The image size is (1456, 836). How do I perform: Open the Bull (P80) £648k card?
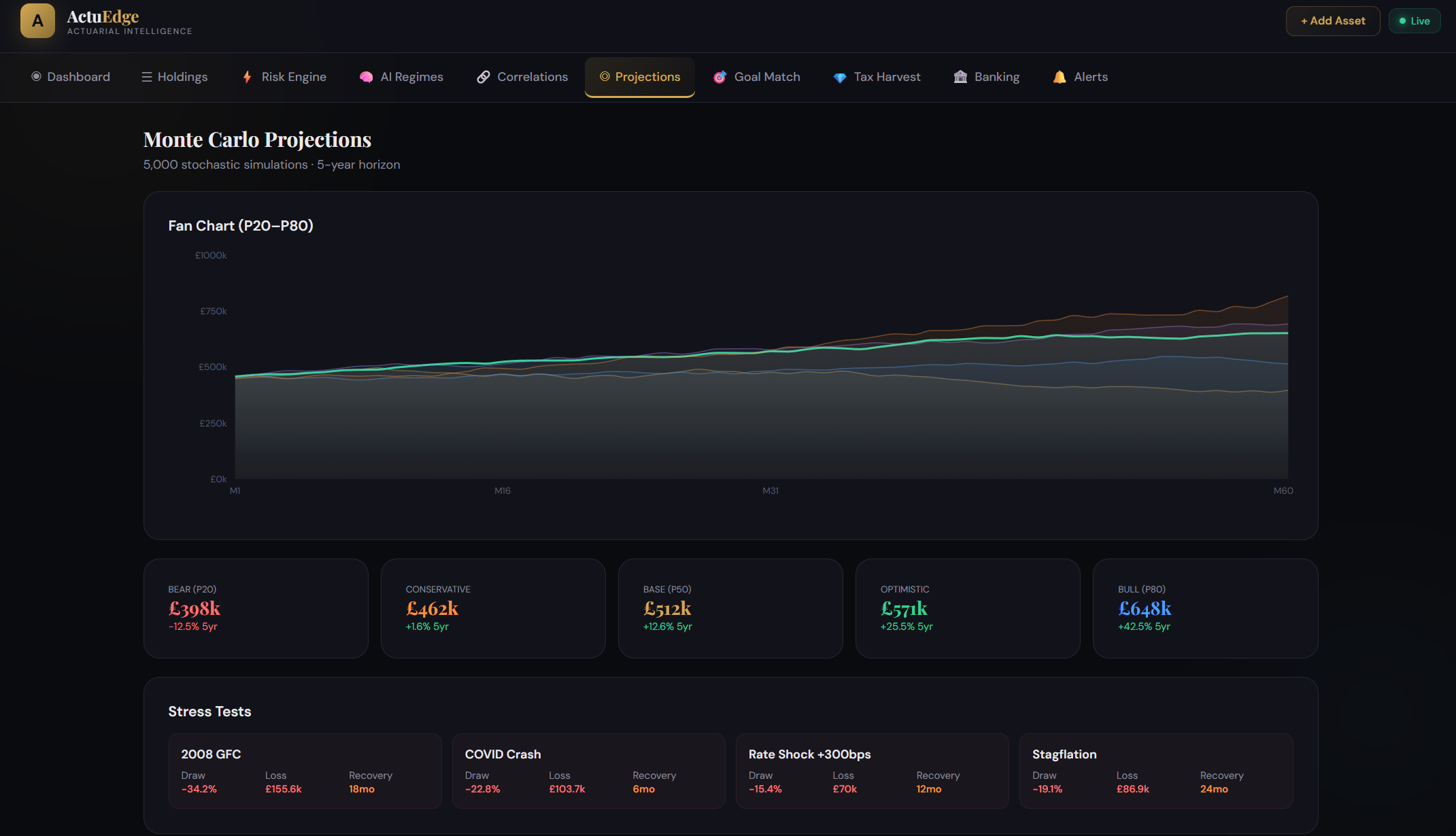pyautogui.click(x=1204, y=607)
